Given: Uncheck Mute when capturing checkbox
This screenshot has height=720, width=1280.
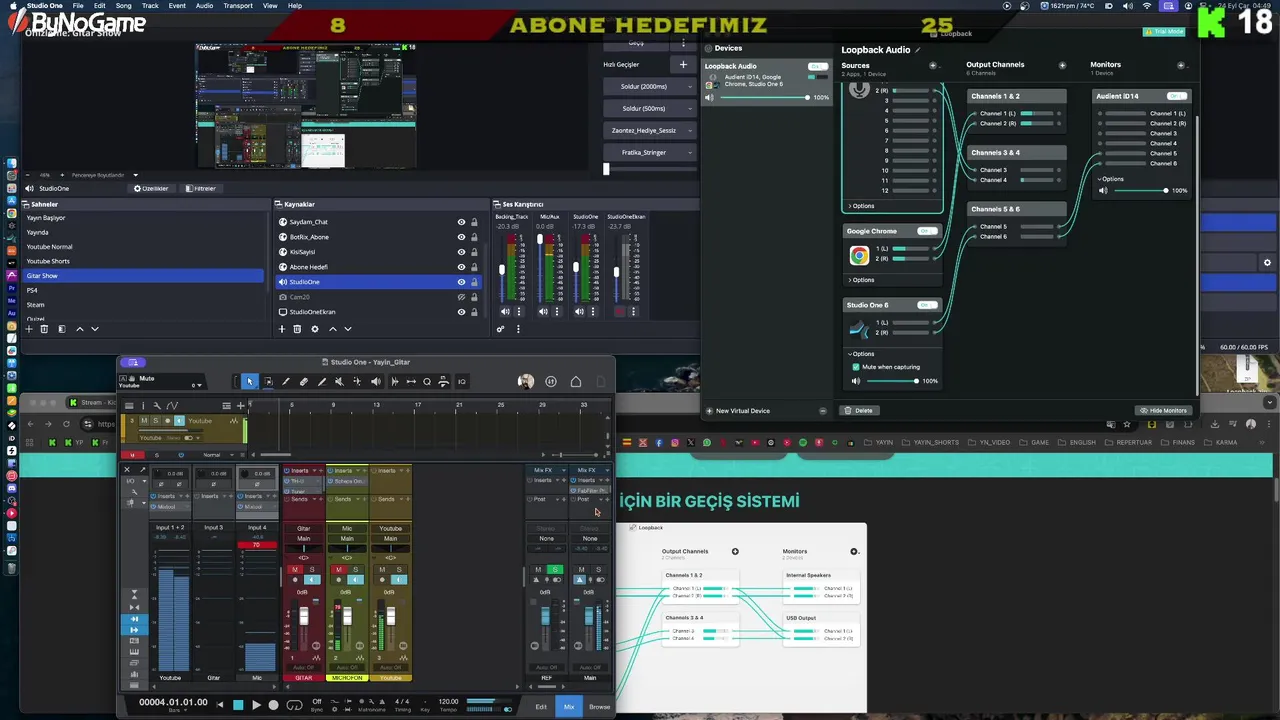Looking at the screenshot, I should point(856,367).
